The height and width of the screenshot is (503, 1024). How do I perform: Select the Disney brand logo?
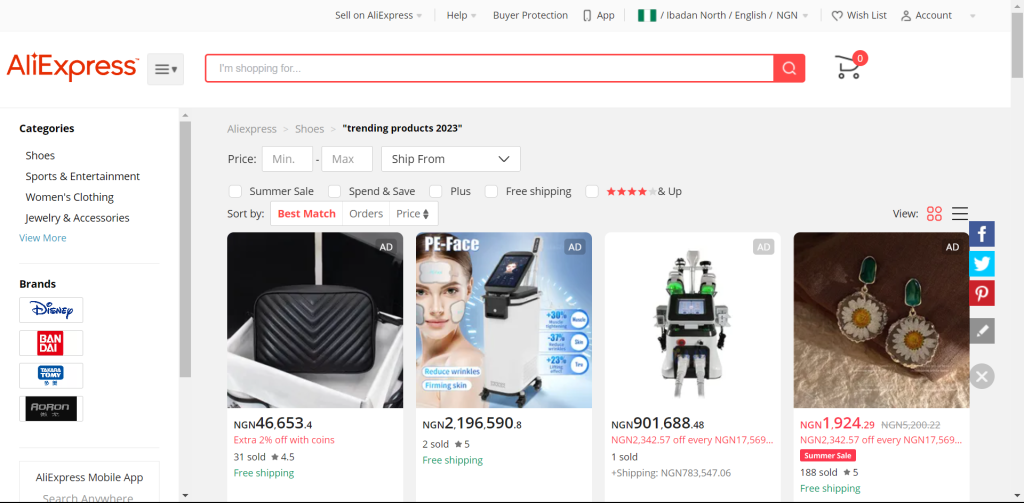coord(51,310)
